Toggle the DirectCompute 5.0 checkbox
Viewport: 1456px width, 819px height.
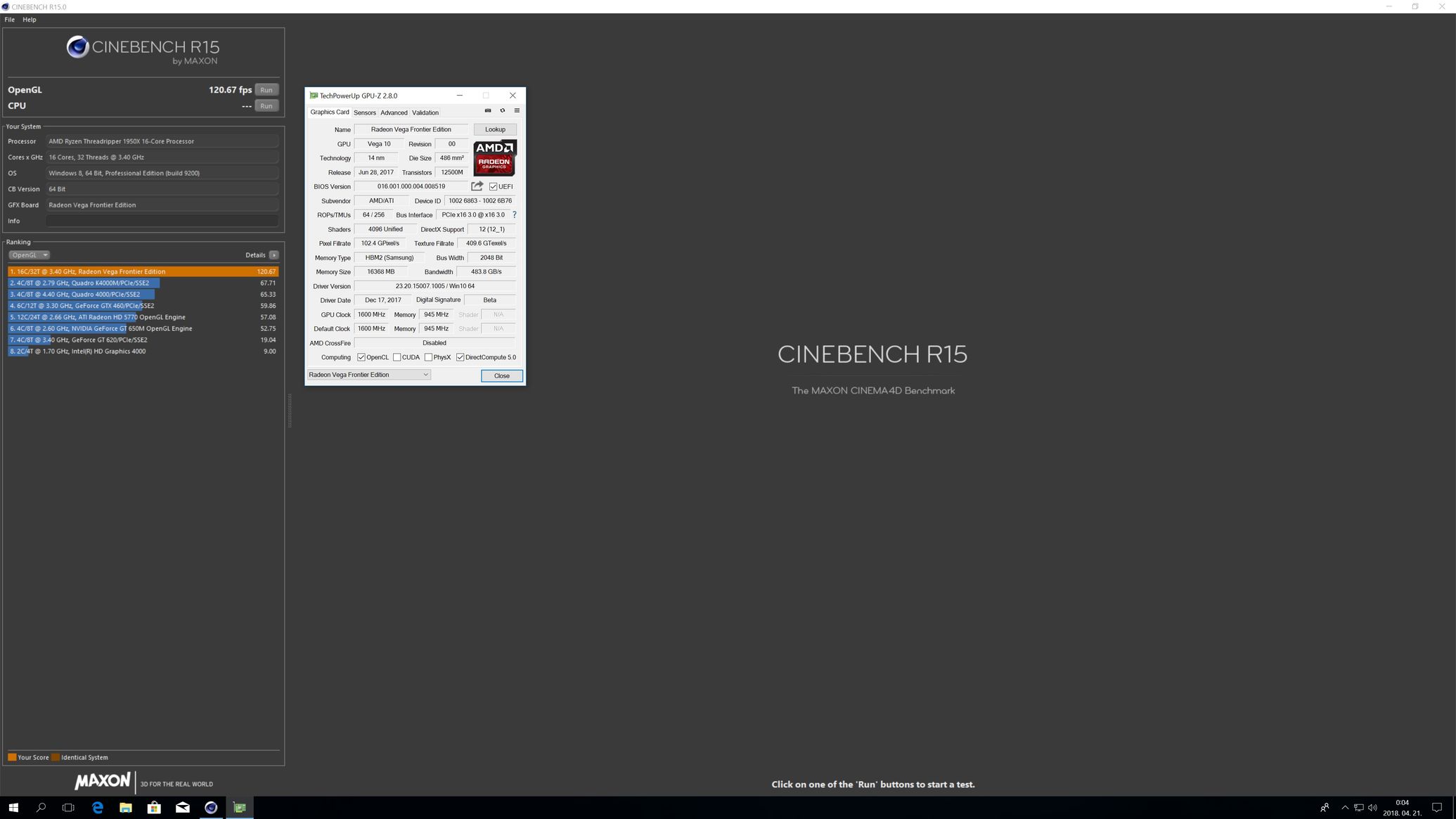point(460,357)
